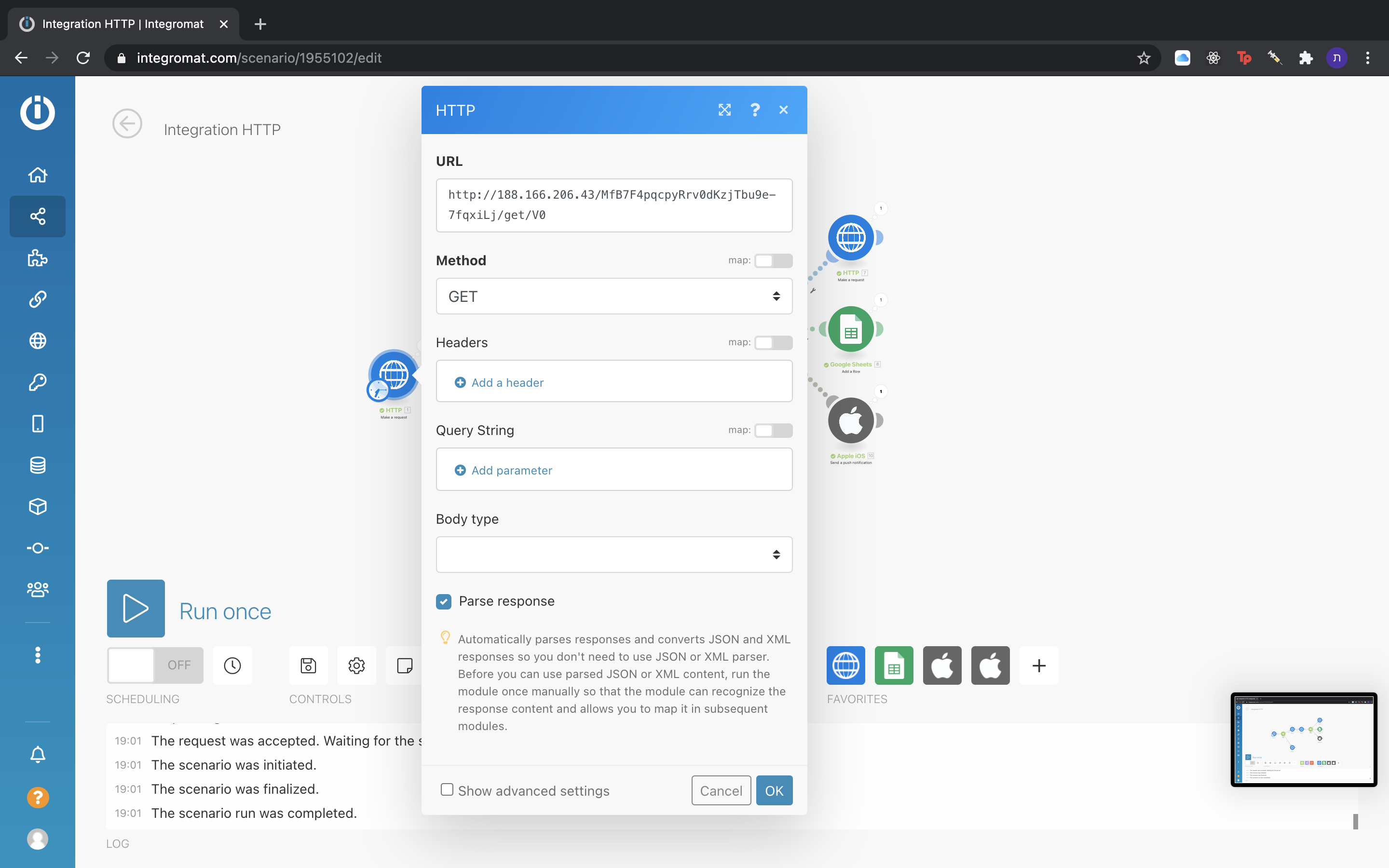Screen dimensions: 1389x868
Task: Click inside the URL input field
Action: point(613,205)
